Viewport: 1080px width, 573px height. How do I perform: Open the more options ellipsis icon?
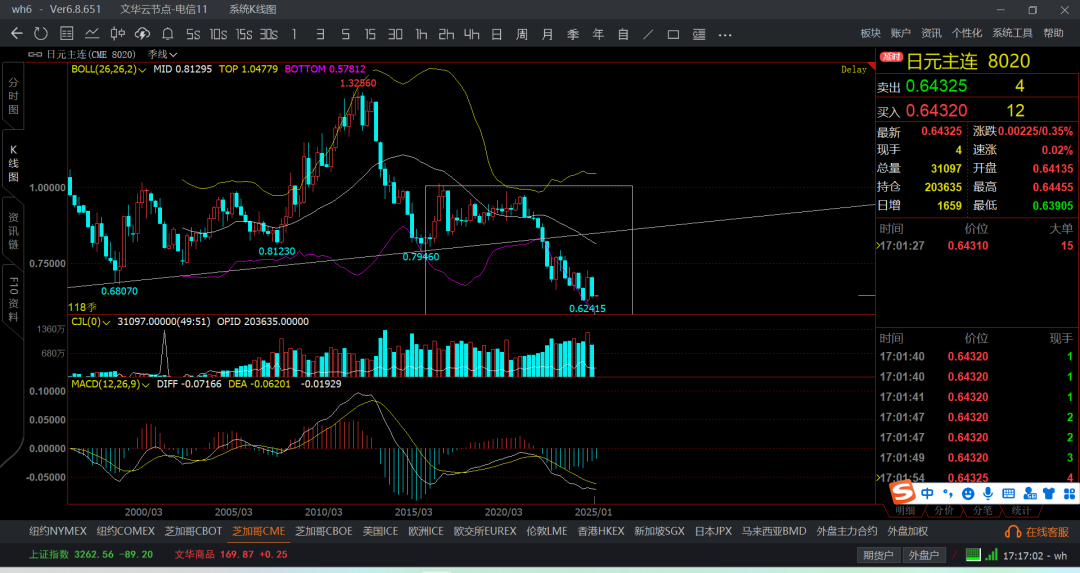click(725, 34)
